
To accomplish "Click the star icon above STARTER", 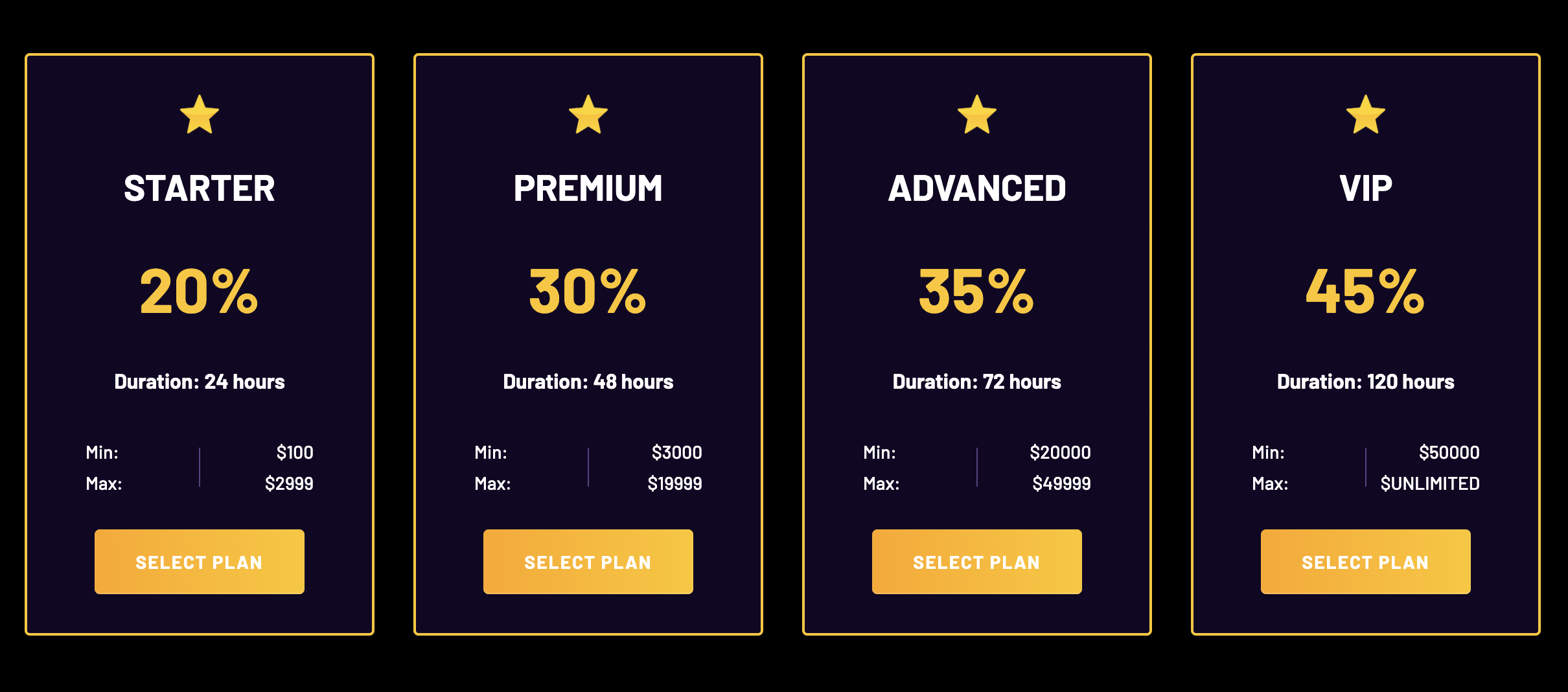I will coord(200,115).
